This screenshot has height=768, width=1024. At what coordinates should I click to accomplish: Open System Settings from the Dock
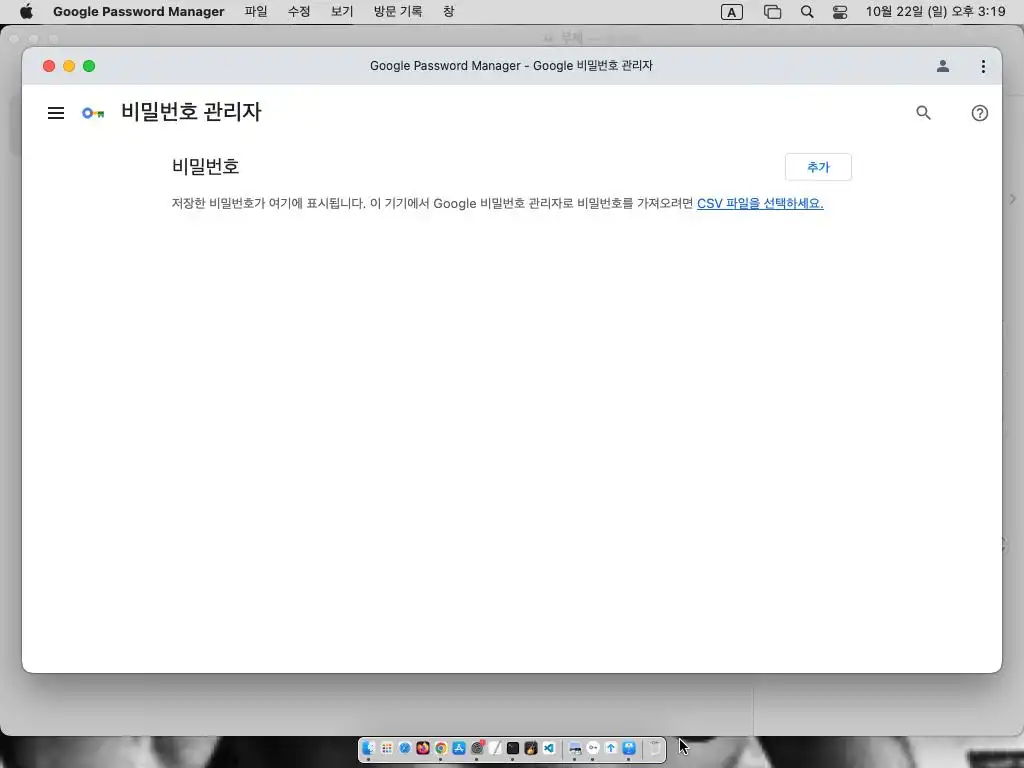click(x=477, y=748)
